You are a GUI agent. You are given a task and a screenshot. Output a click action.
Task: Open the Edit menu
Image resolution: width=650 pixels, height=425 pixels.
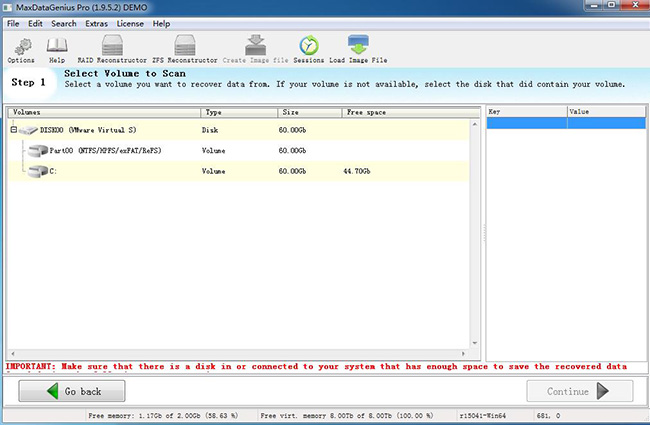pyautogui.click(x=35, y=24)
